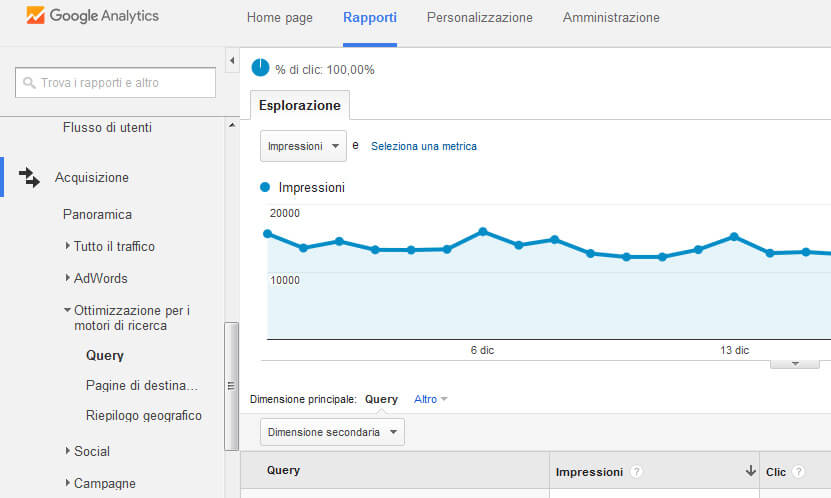
Task: Open the help icon next to Impressioni column
Action: click(x=636, y=472)
